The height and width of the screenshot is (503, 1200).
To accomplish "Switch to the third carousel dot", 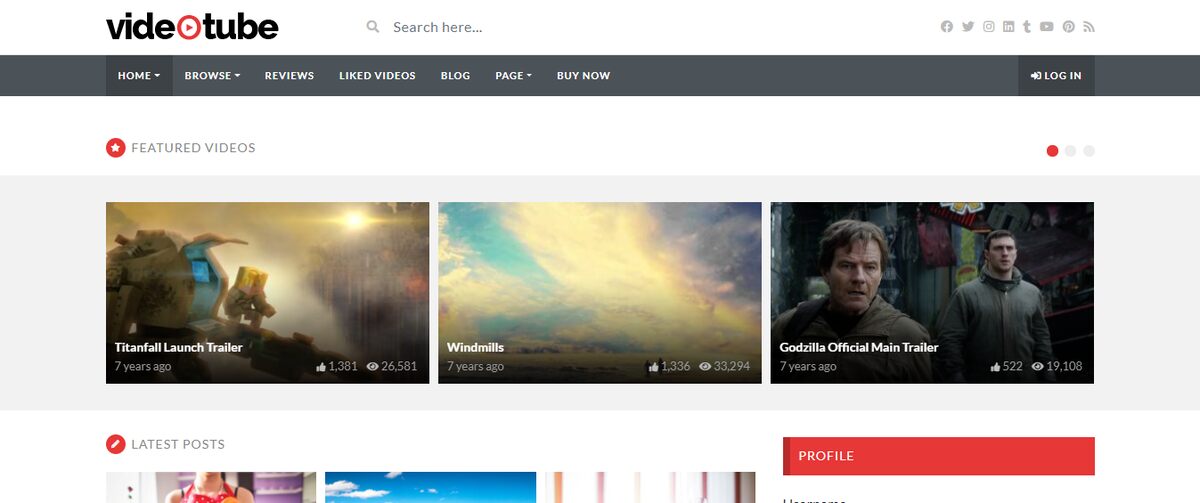I will (1089, 151).
